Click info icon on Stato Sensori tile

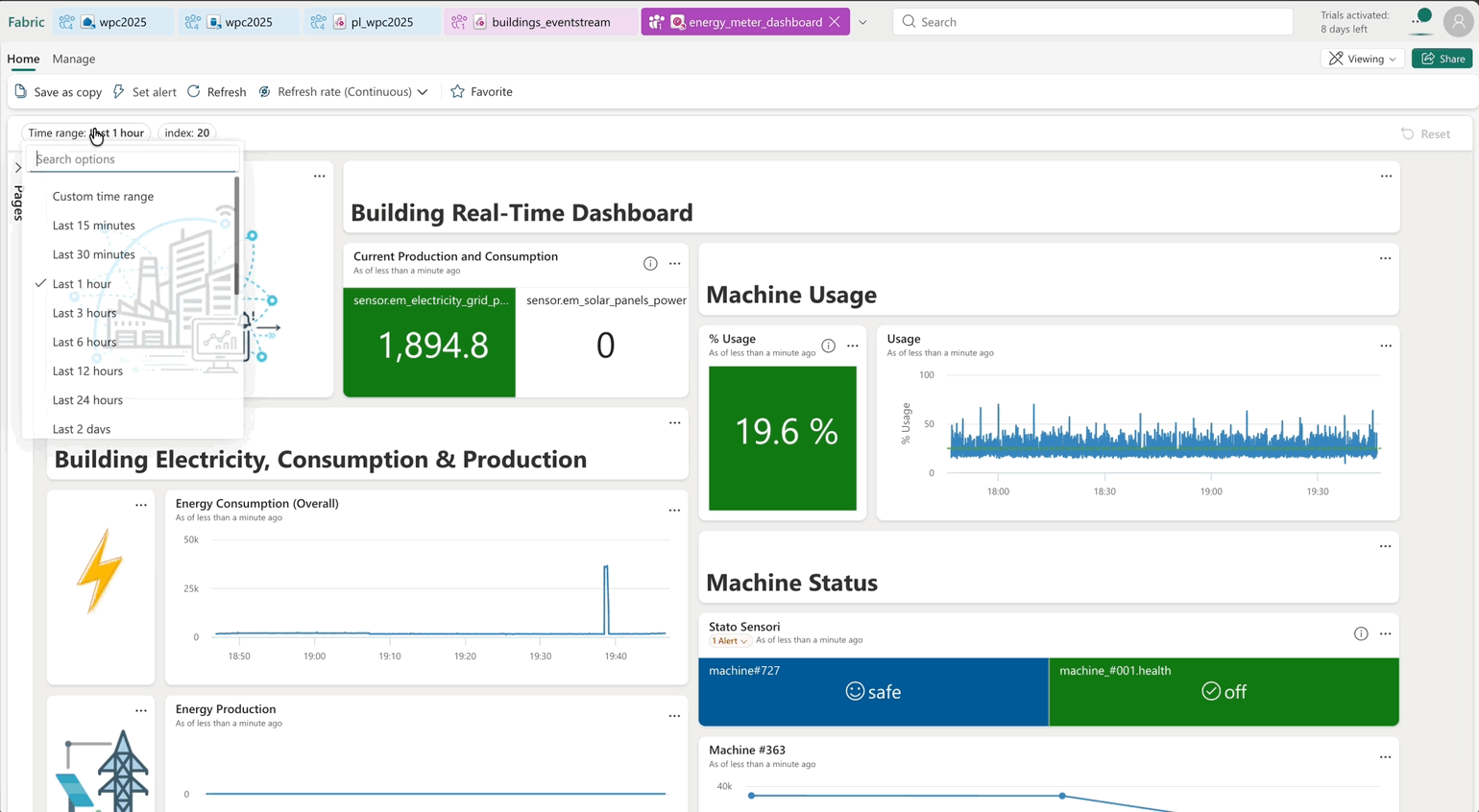pyautogui.click(x=1361, y=633)
